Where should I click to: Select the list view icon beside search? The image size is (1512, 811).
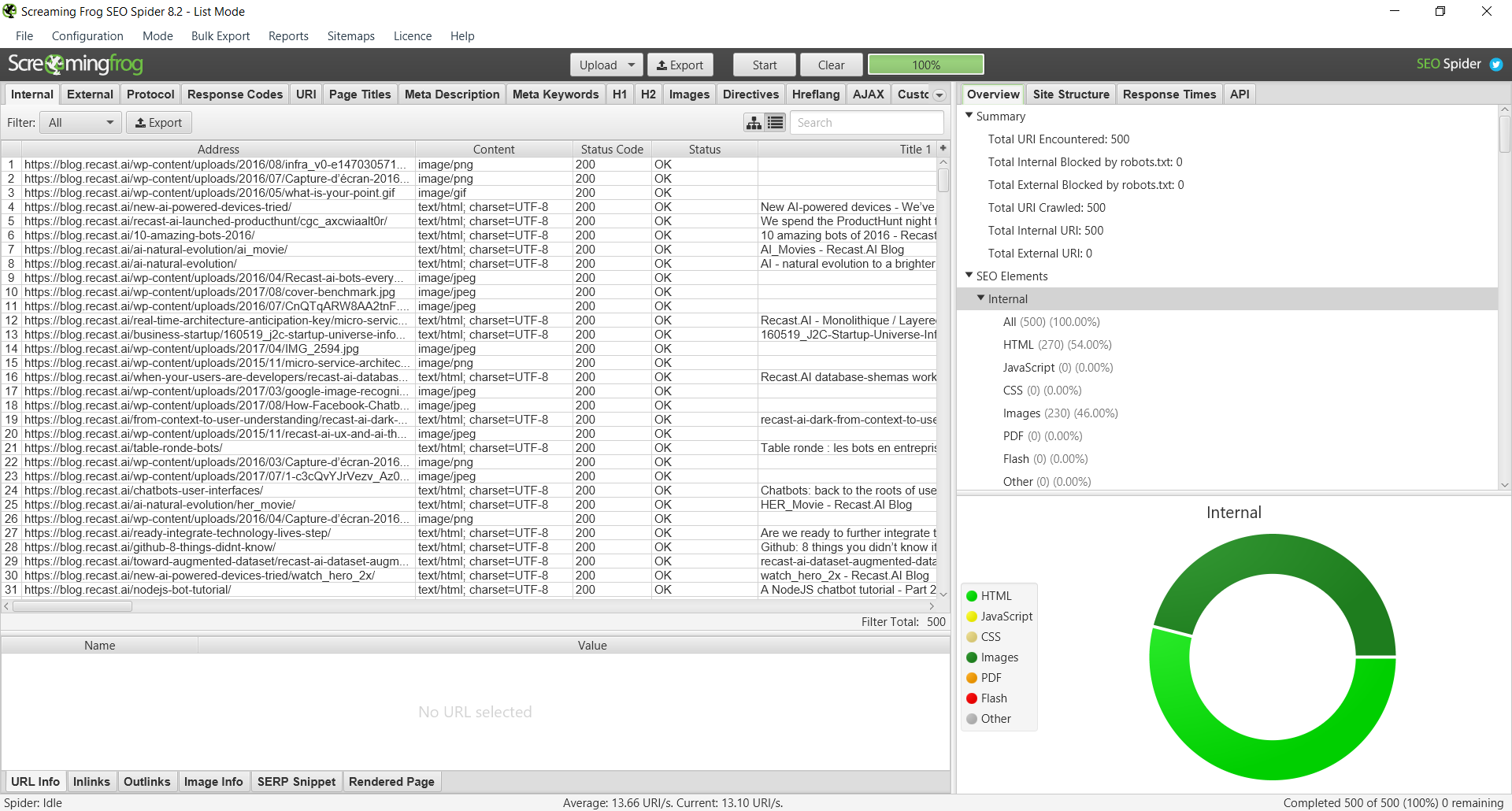pyautogui.click(x=775, y=122)
